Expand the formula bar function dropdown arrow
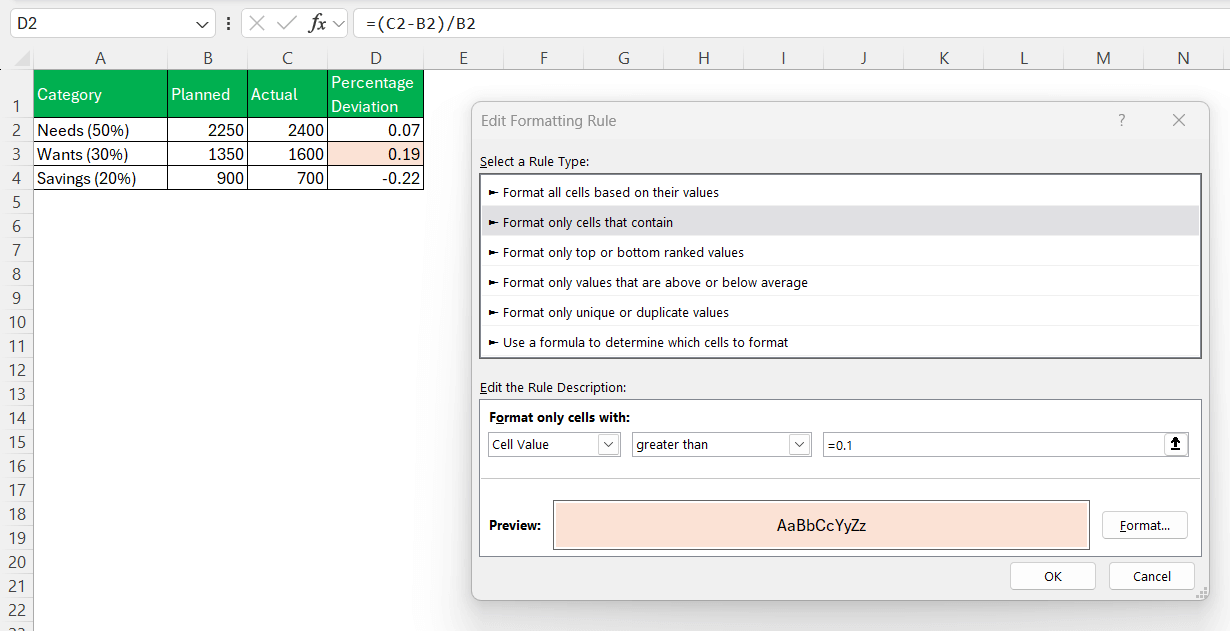The width and height of the screenshot is (1230, 631). [338, 23]
